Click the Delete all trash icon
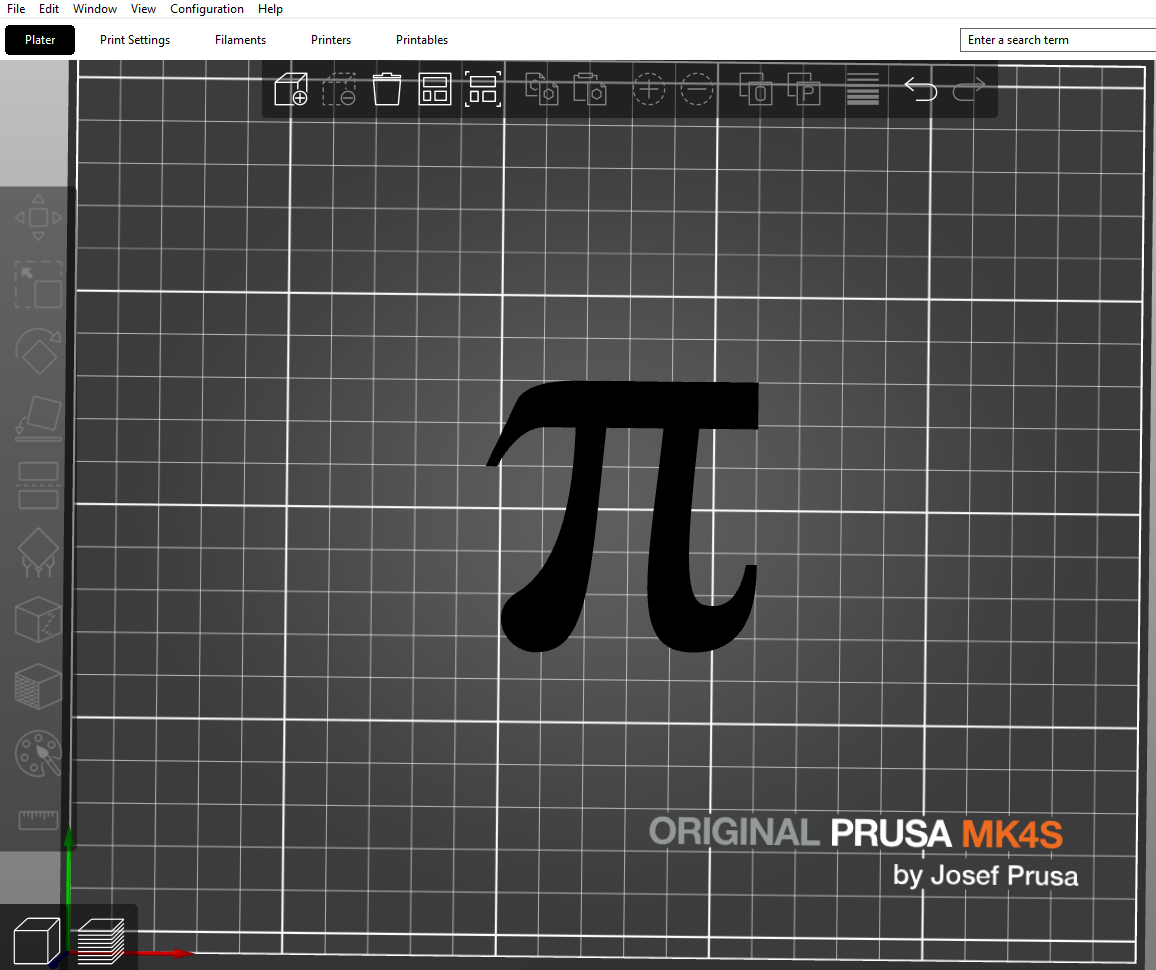Screen dimensions: 1156x970 pos(387,89)
